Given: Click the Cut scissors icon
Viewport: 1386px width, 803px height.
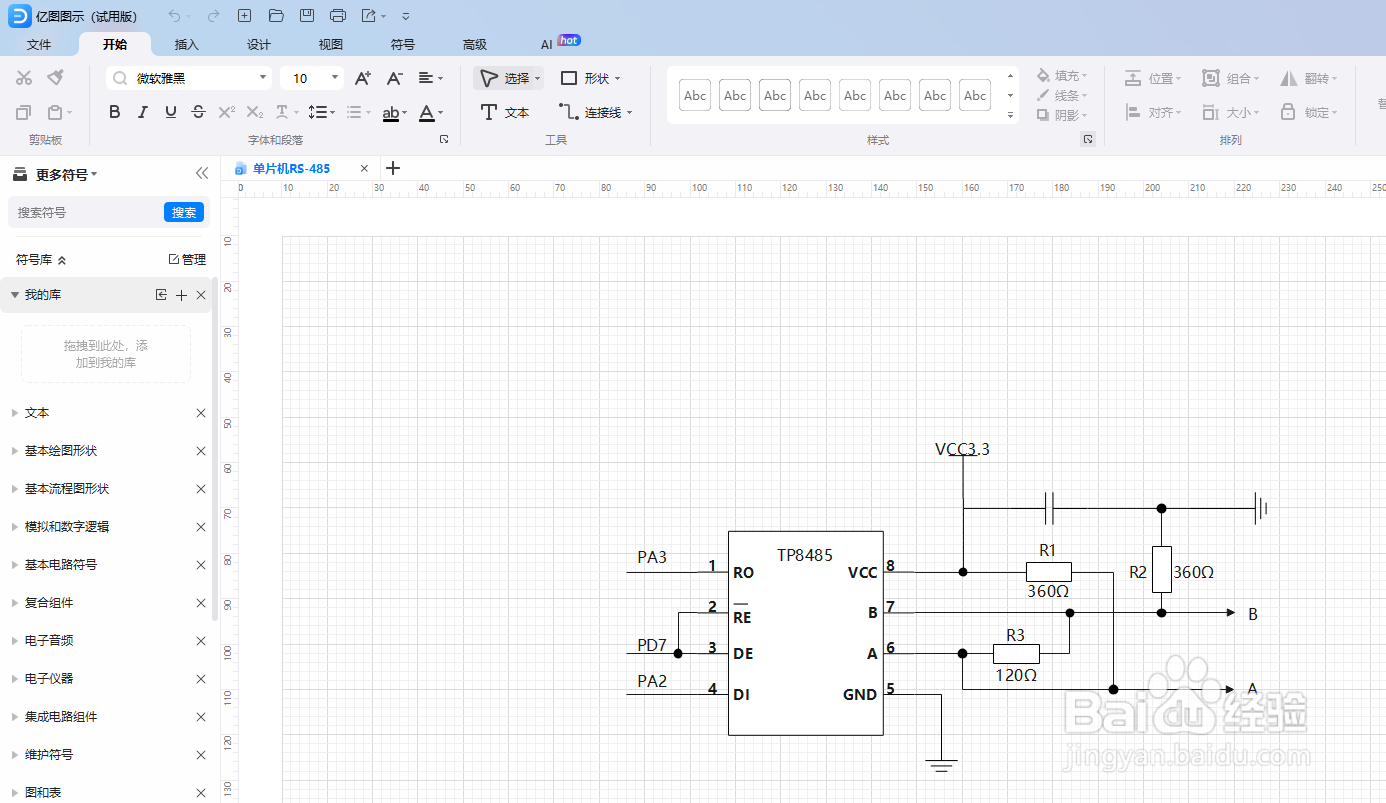Looking at the screenshot, I should [x=25, y=78].
